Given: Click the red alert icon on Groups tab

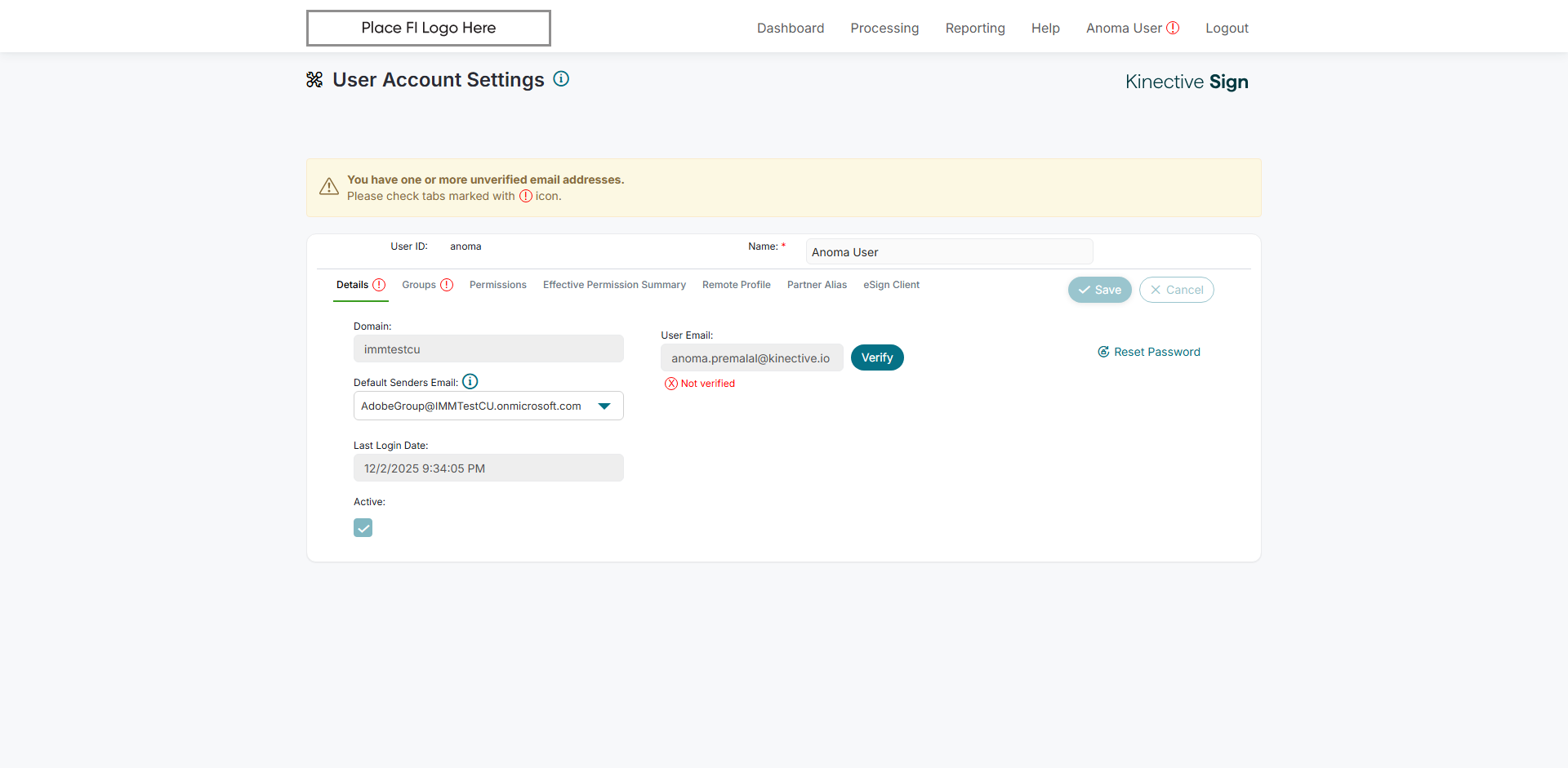Looking at the screenshot, I should [447, 285].
